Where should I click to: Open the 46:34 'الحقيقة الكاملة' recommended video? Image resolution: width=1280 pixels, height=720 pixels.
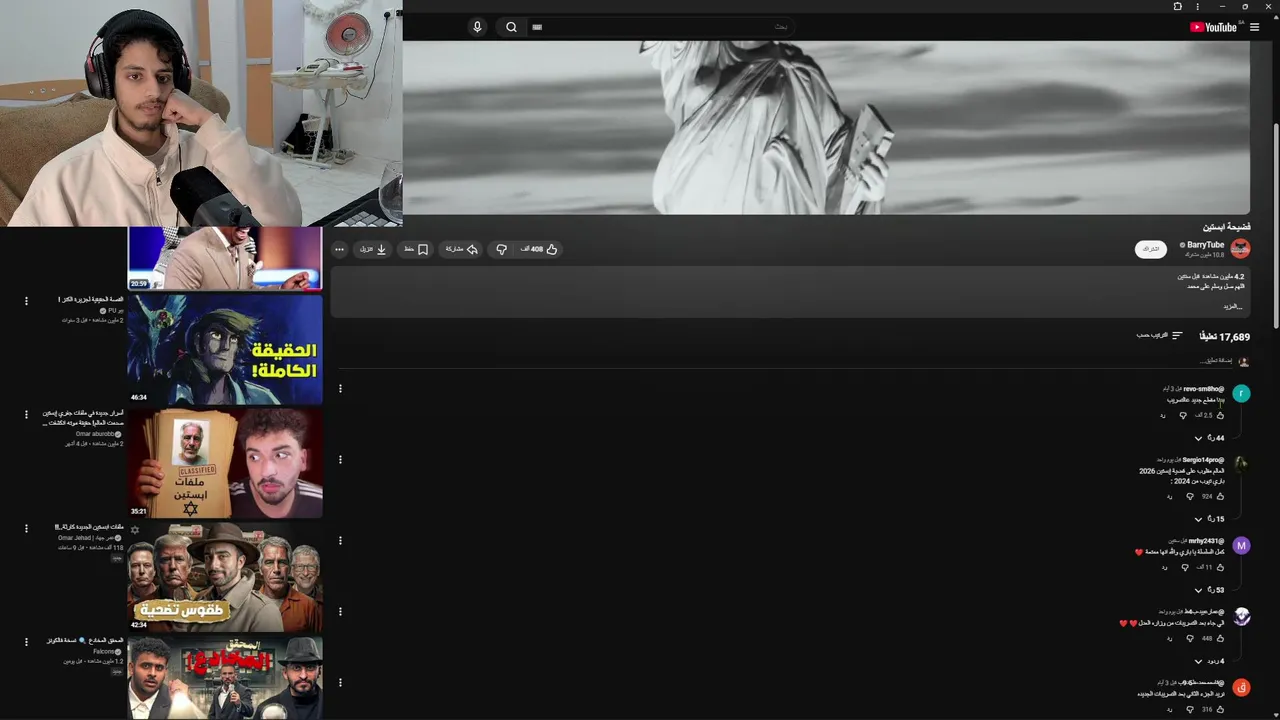225,349
